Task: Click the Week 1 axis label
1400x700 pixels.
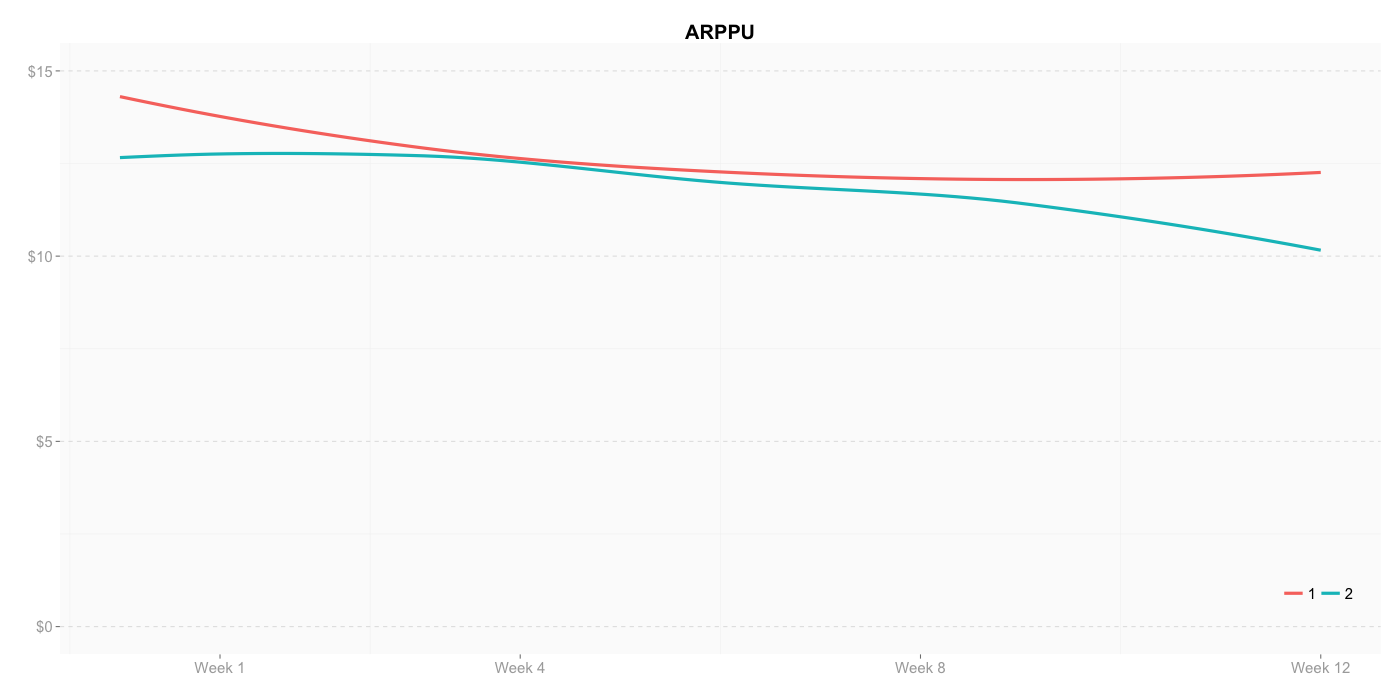Action: pos(220,667)
